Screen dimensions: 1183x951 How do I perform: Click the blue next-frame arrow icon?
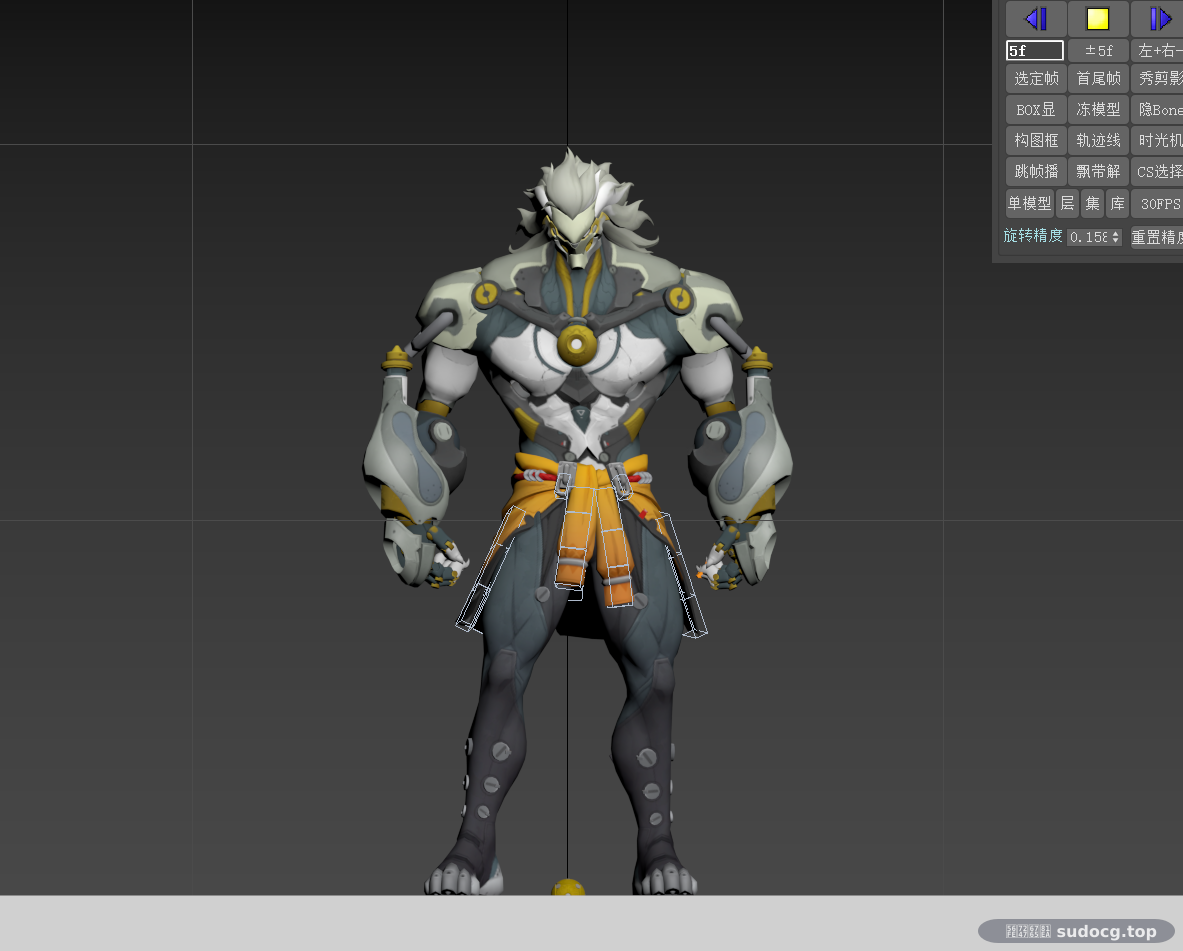(1159, 19)
